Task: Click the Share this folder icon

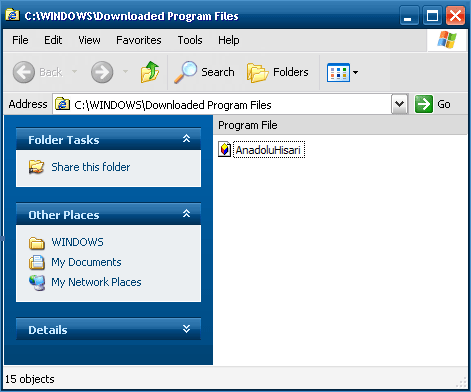Action: pos(36,167)
